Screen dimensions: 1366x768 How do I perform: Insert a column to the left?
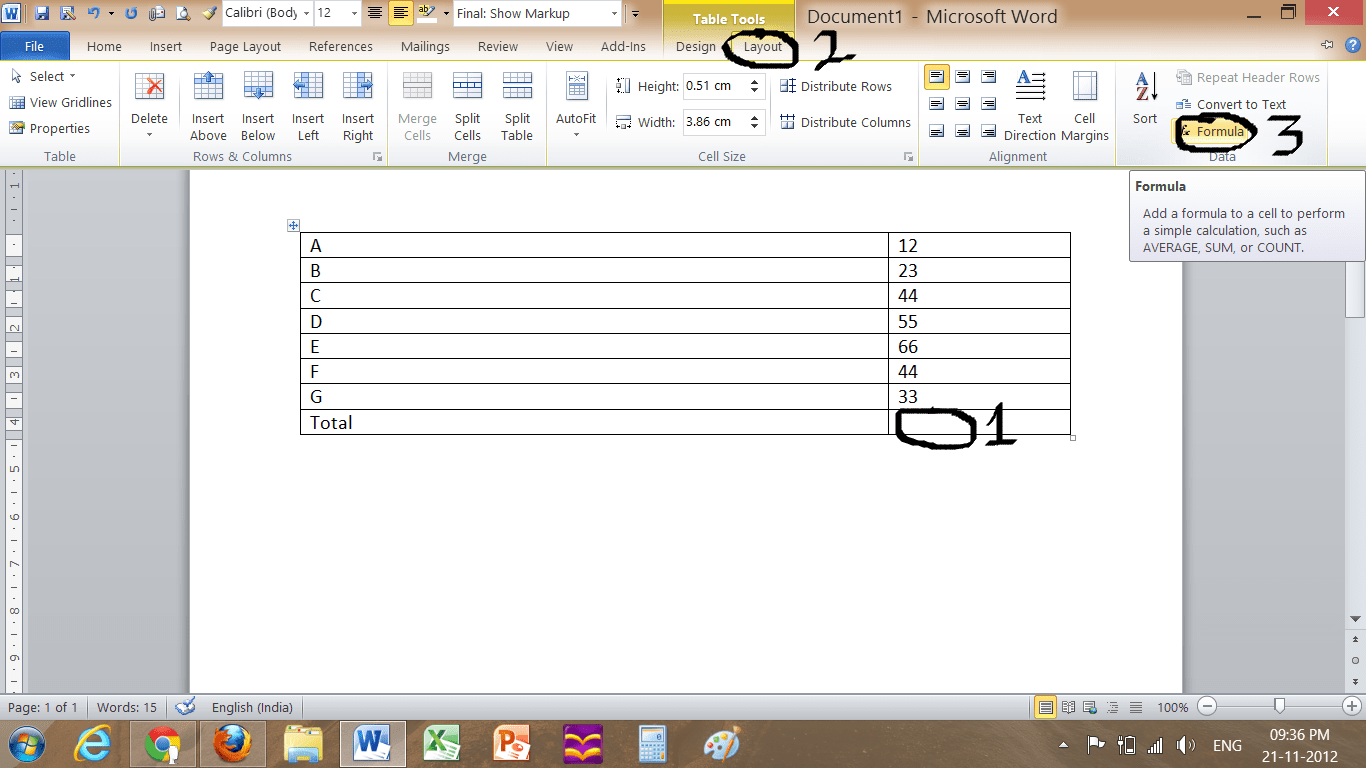[x=308, y=107]
